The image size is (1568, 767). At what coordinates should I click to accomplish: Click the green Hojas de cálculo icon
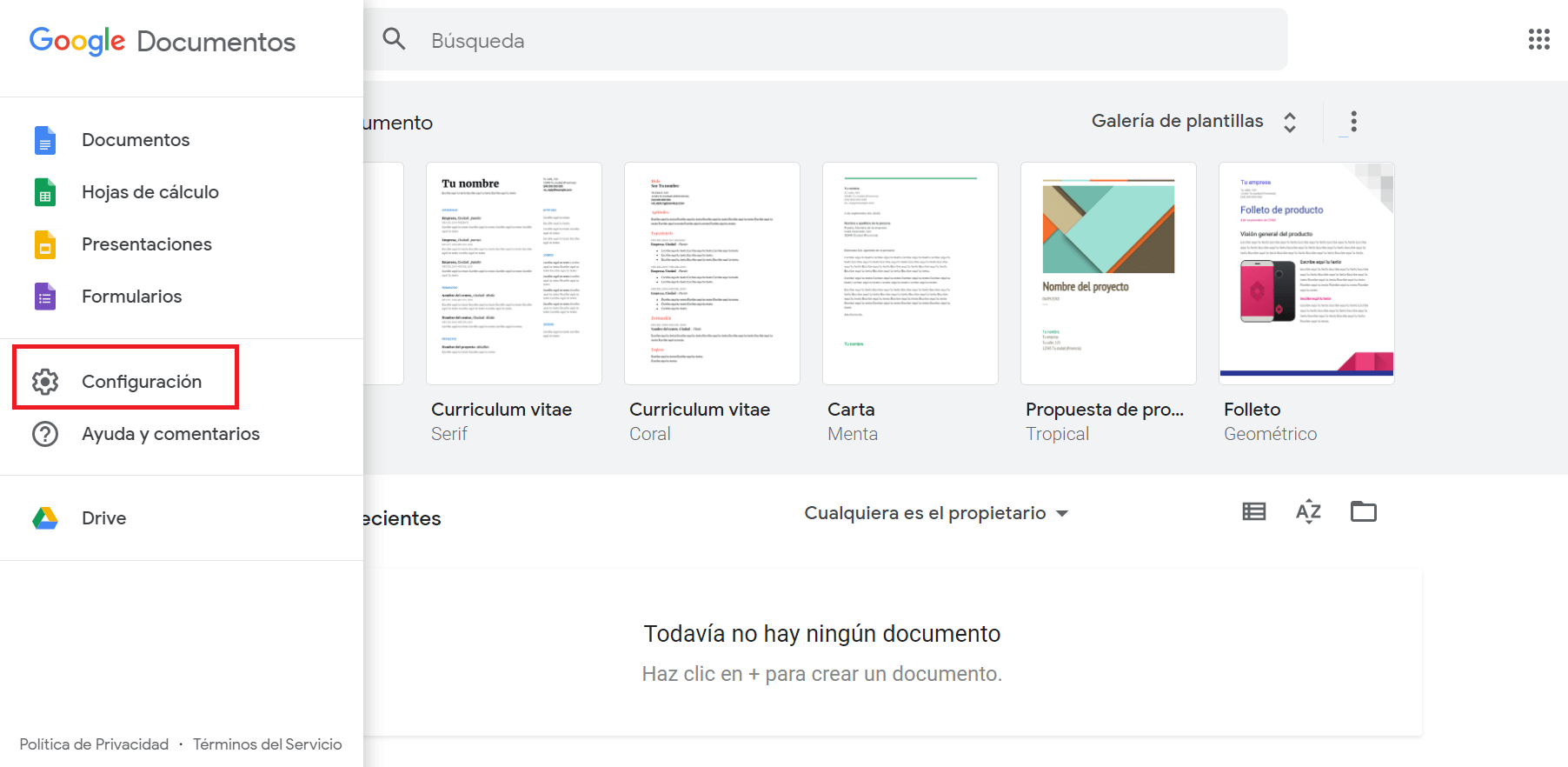pyautogui.click(x=45, y=192)
